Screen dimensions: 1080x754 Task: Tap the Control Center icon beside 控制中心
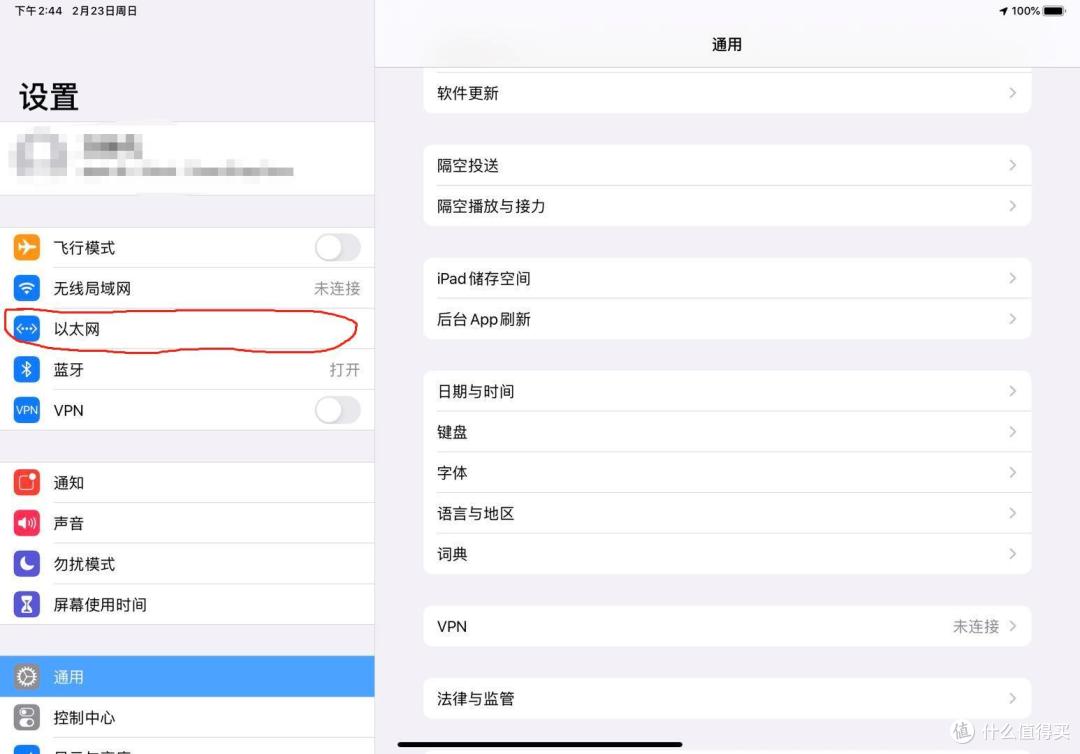click(x=26, y=717)
